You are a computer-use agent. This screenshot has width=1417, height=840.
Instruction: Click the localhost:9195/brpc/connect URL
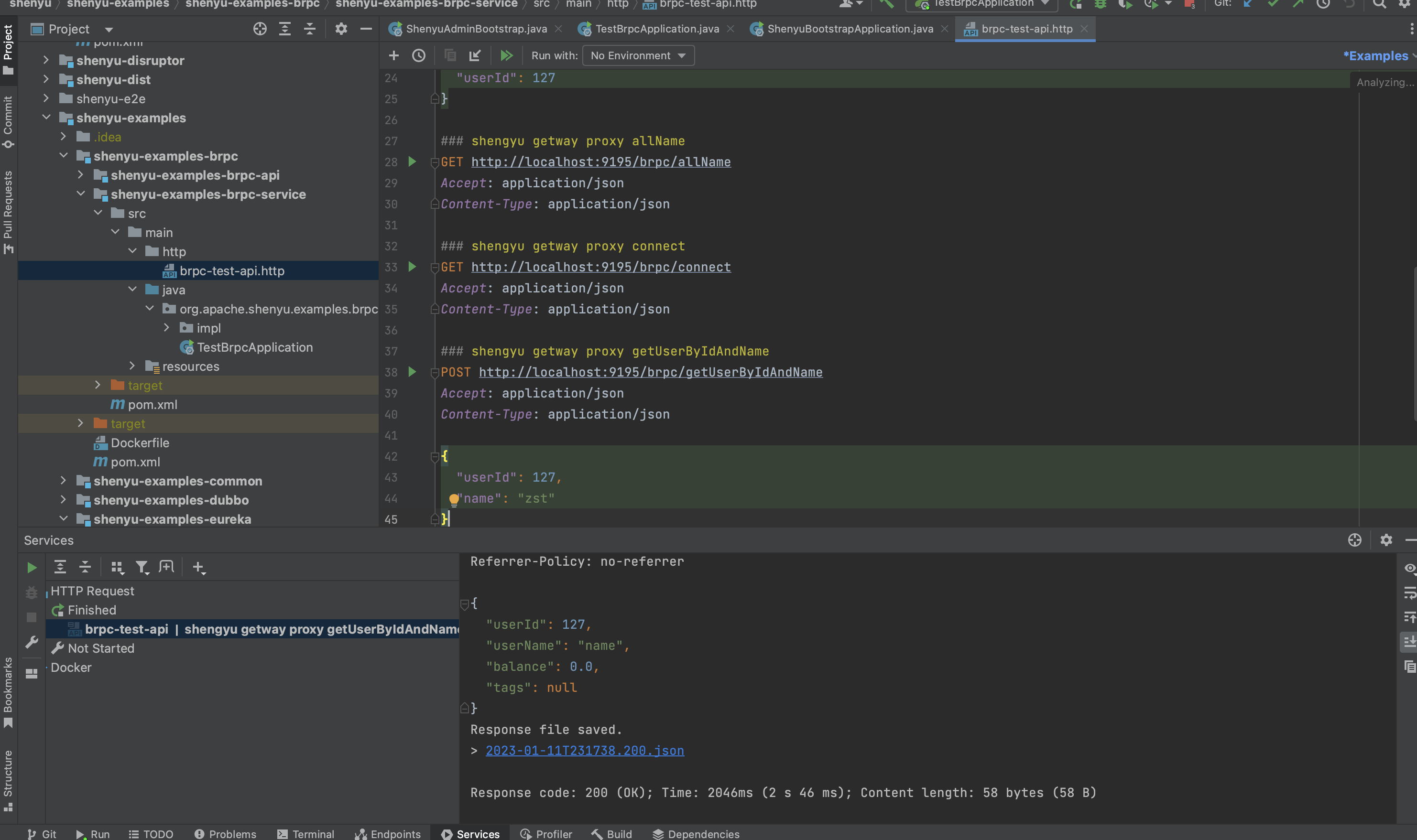[x=600, y=267]
